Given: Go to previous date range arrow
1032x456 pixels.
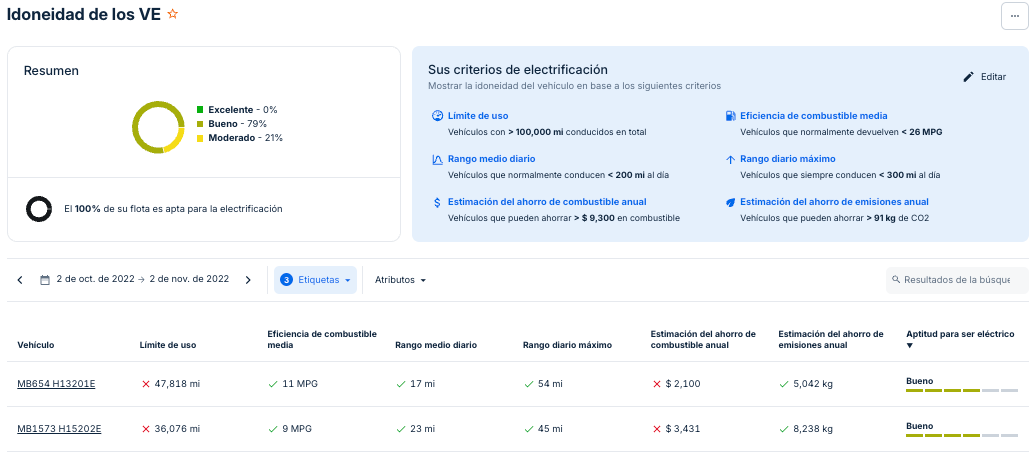Looking at the screenshot, I should click(x=20, y=280).
